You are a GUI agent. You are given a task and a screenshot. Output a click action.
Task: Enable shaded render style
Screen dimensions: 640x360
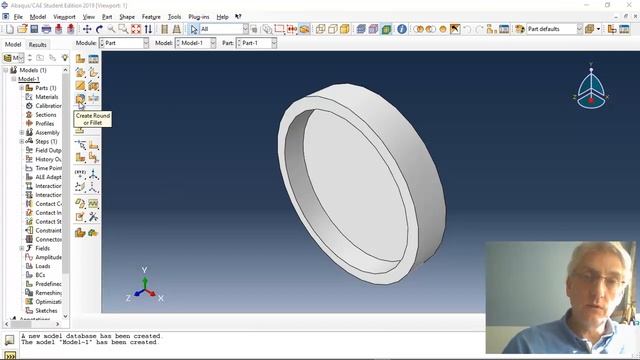pos(345,29)
